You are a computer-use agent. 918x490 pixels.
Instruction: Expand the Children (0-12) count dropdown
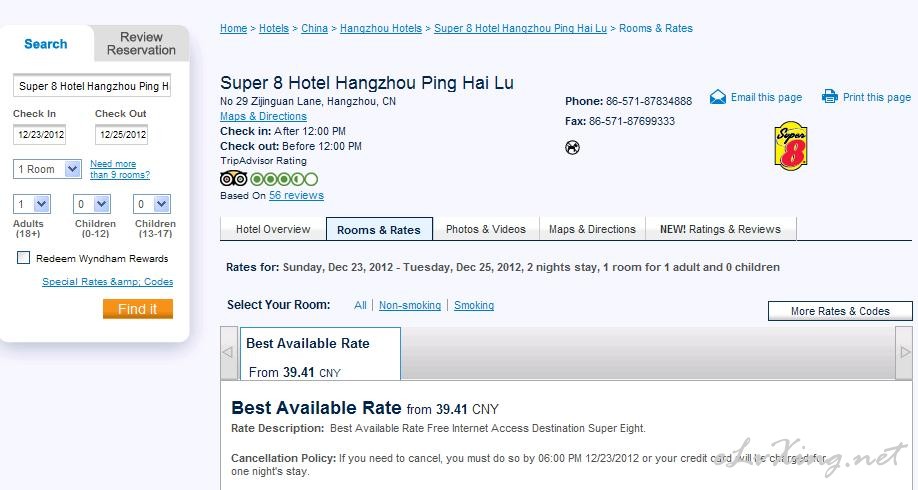pyautogui.click(x=92, y=204)
